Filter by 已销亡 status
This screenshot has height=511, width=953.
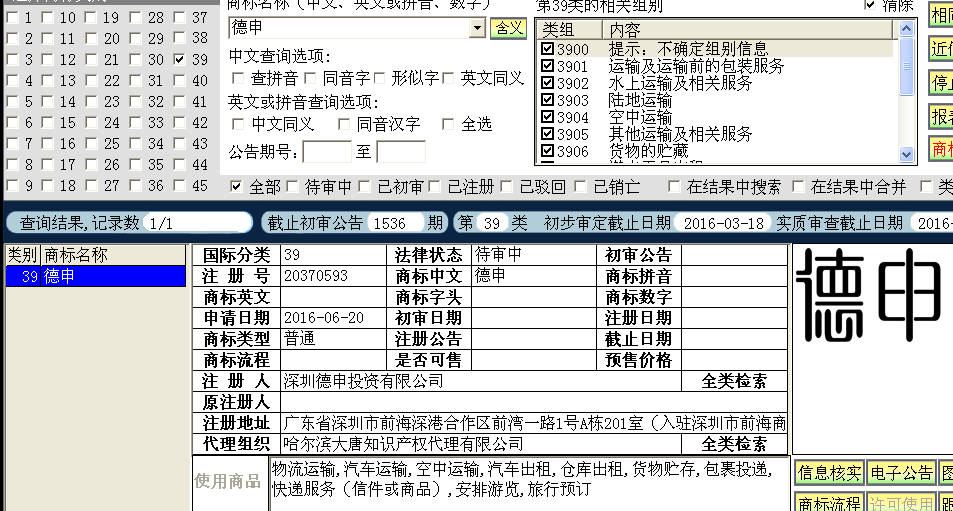580,187
